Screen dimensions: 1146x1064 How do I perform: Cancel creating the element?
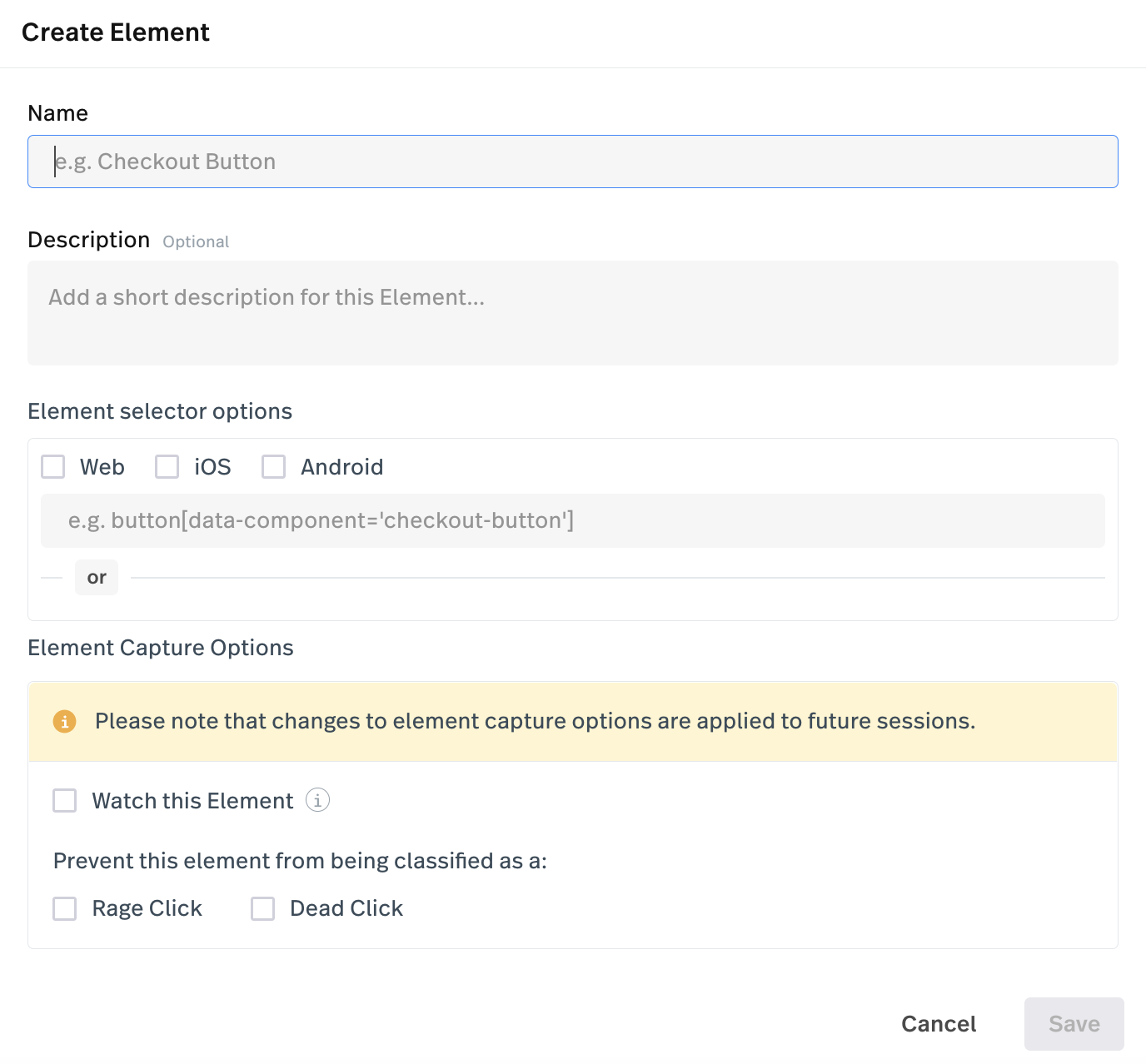click(x=939, y=1024)
